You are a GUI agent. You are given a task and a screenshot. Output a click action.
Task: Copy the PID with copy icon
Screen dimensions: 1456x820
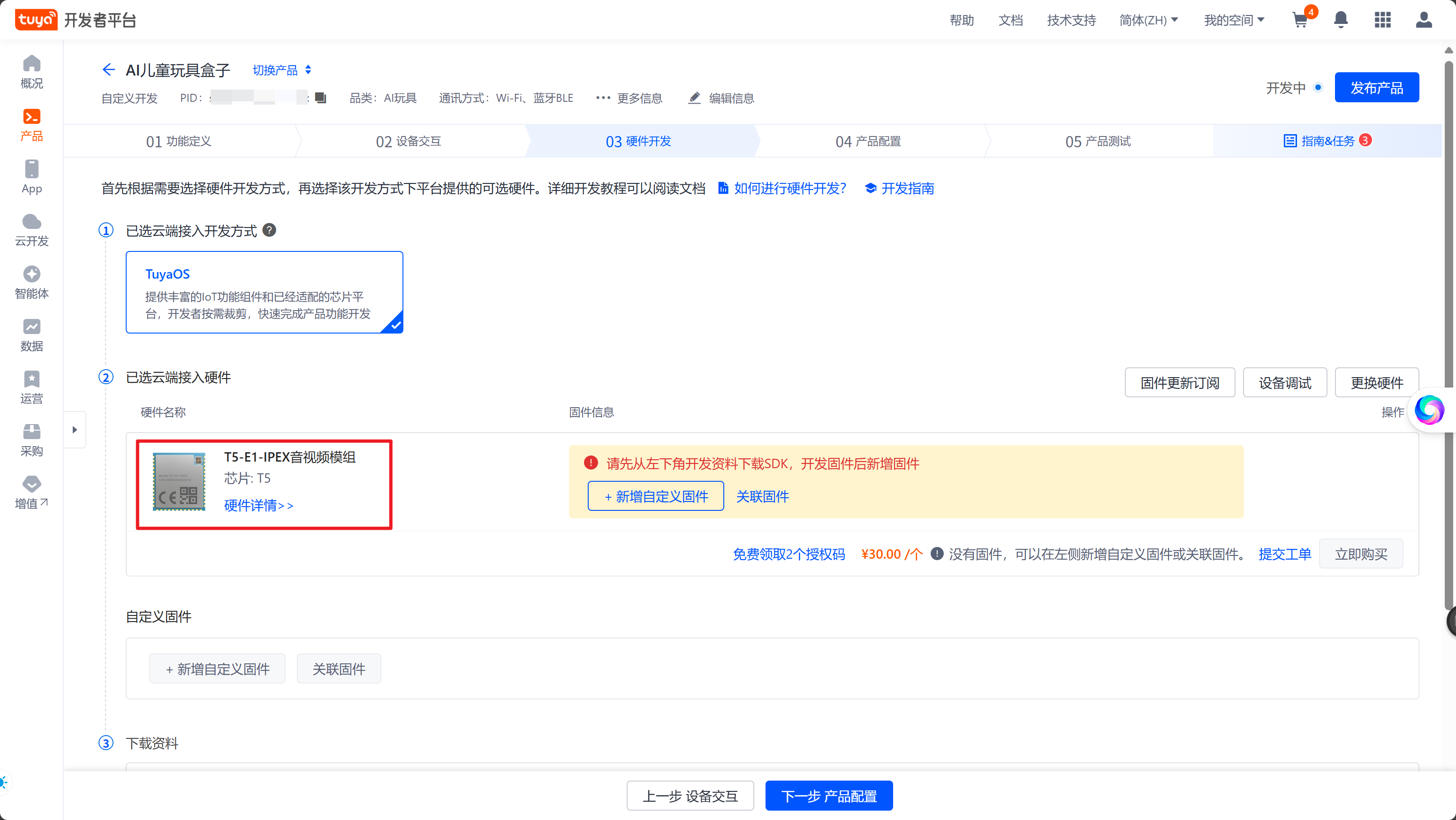click(x=320, y=98)
